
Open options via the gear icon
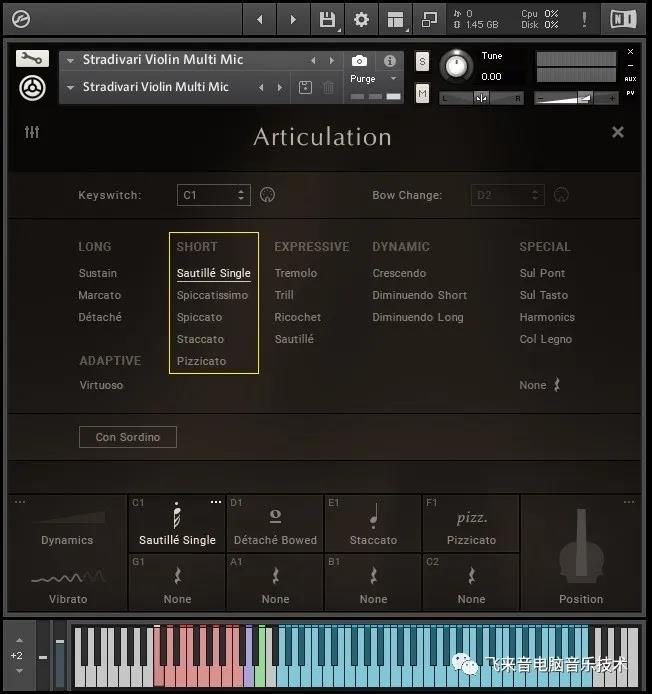(361, 19)
